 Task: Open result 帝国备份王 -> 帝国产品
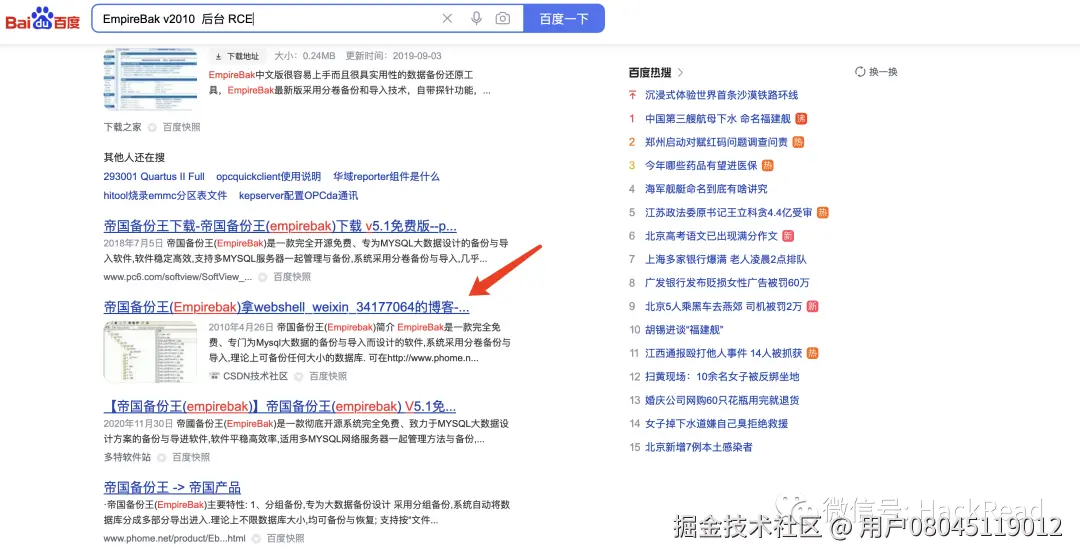(172, 488)
